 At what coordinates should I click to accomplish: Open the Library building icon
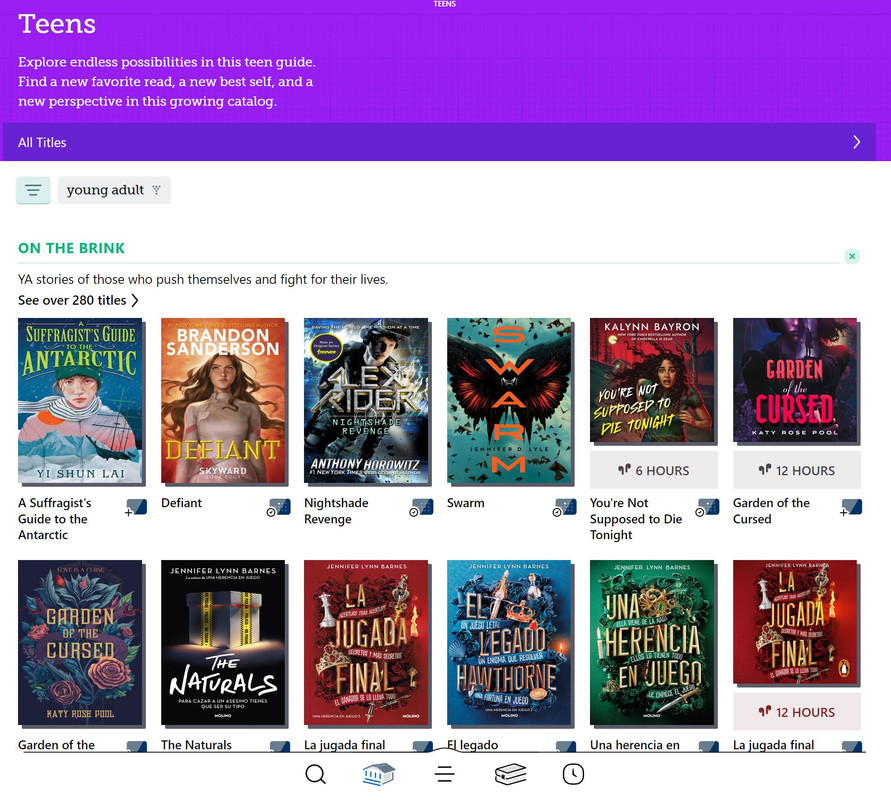(x=378, y=774)
